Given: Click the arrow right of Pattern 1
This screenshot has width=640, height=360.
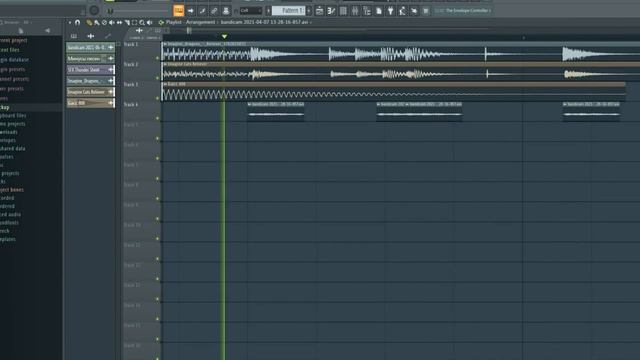Looking at the screenshot, I should pyautogui.click(x=309, y=11).
